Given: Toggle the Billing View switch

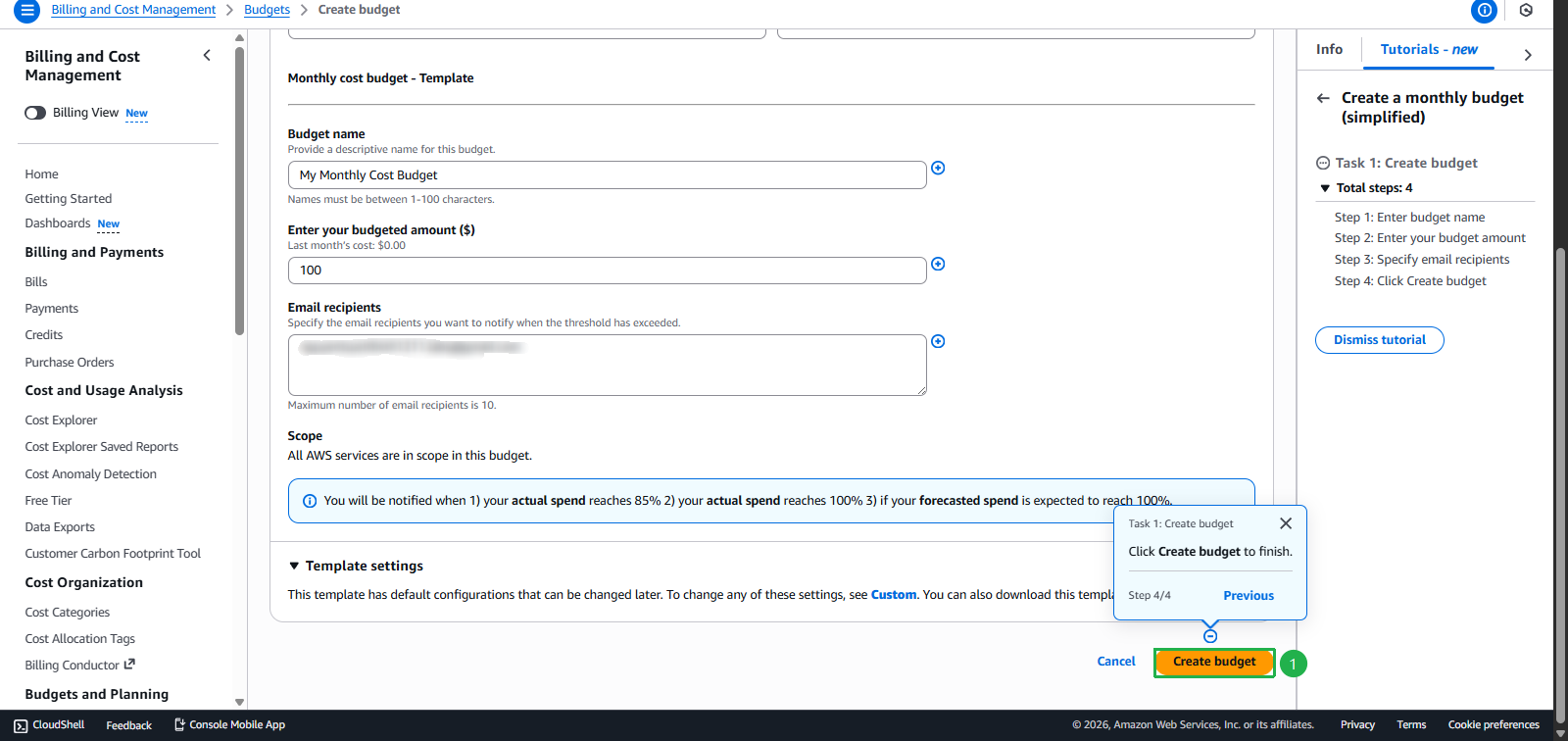Looking at the screenshot, I should pyautogui.click(x=35, y=113).
